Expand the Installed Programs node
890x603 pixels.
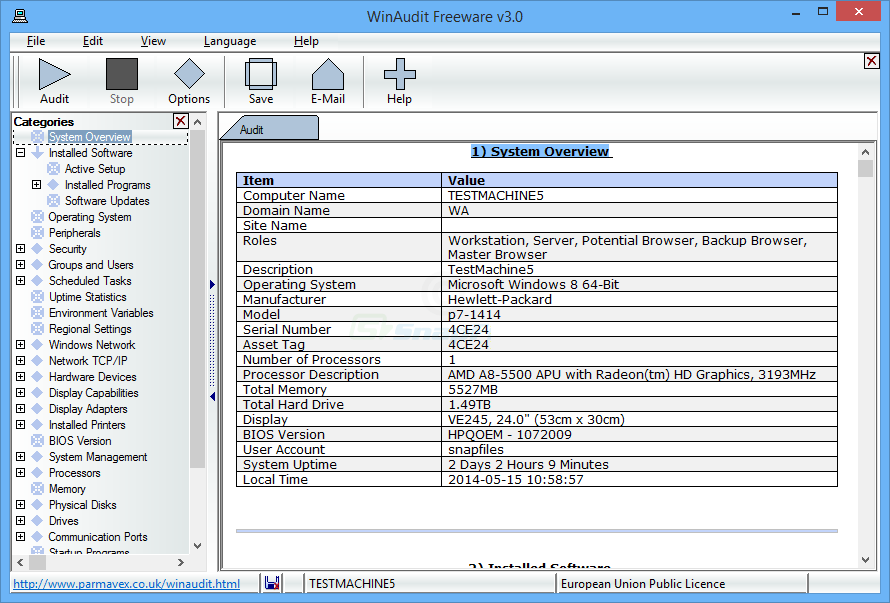pyautogui.click(x=36, y=185)
